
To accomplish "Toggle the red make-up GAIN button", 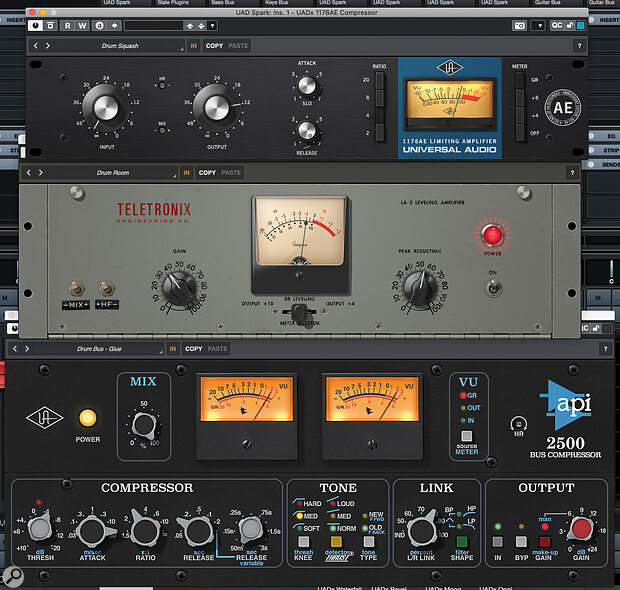I will click(x=544, y=541).
